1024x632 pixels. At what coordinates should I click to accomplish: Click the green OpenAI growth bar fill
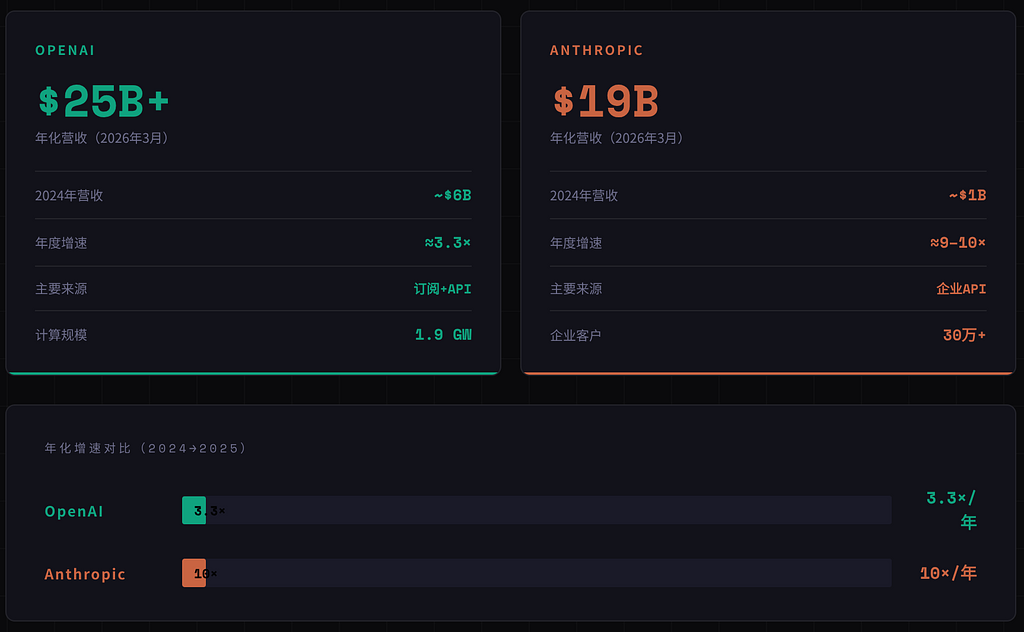pos(193,510)
